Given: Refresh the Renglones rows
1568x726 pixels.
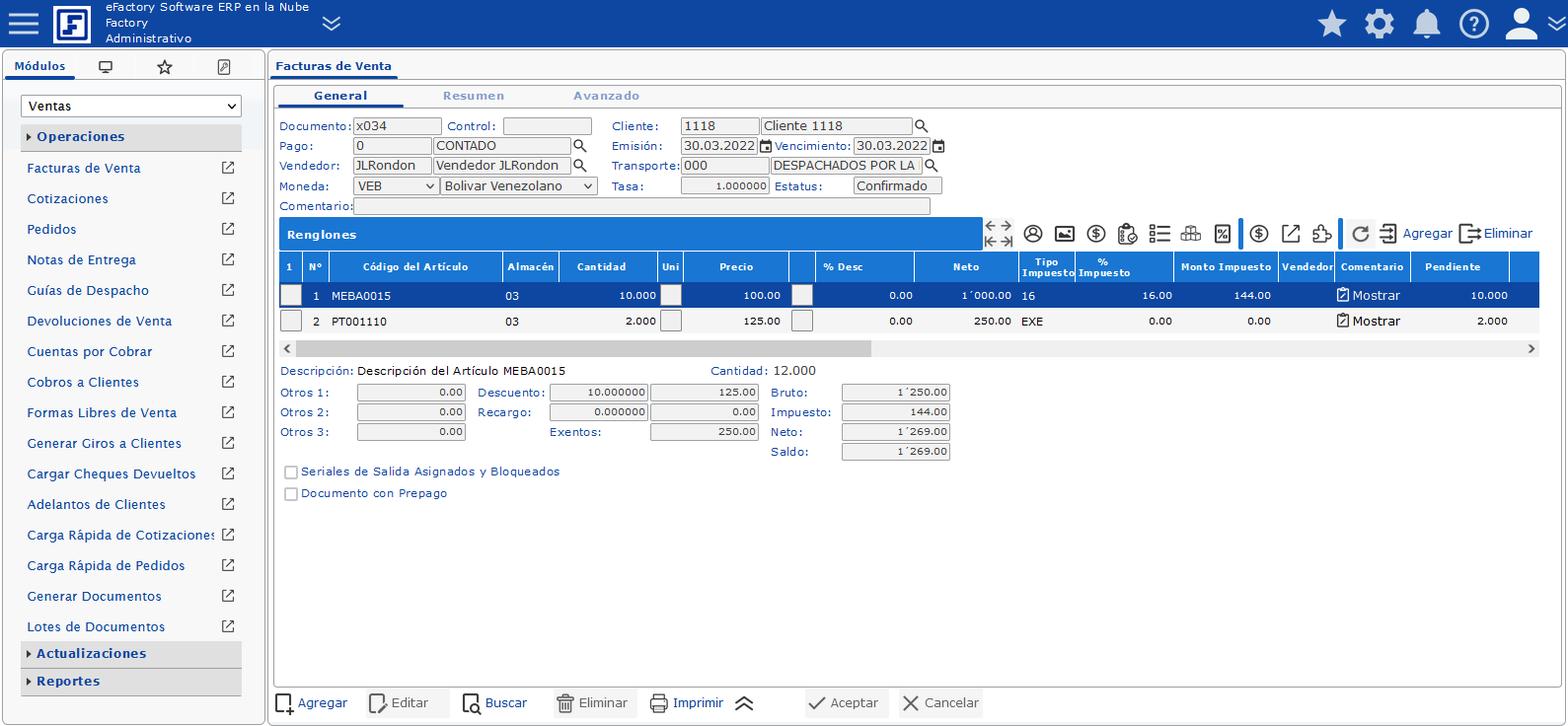Looking at the screenshot, I should [1361, 234].
